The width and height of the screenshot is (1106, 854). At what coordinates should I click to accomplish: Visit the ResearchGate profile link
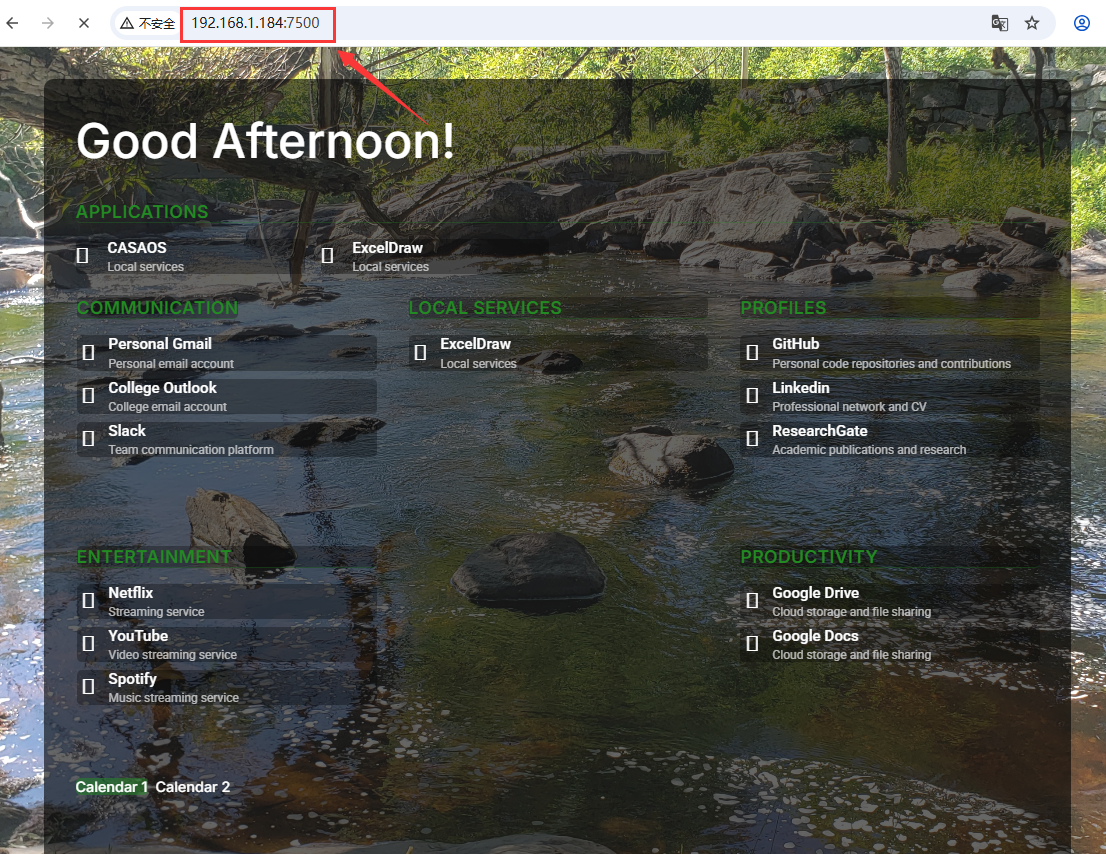tap(889, 439)
